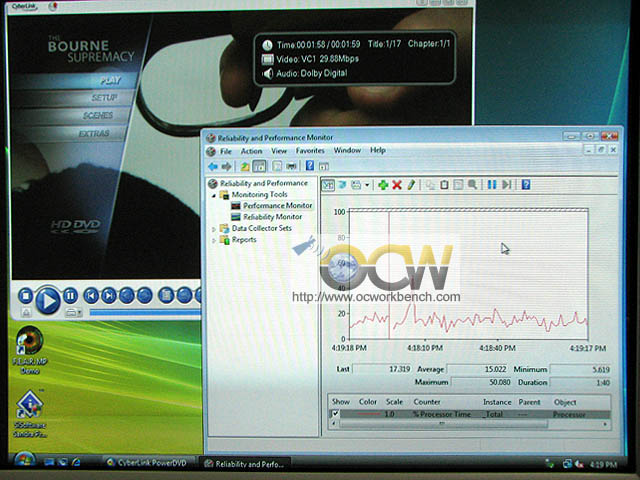Click SETUP in Bourne Supremacy menu

point(104,98)
